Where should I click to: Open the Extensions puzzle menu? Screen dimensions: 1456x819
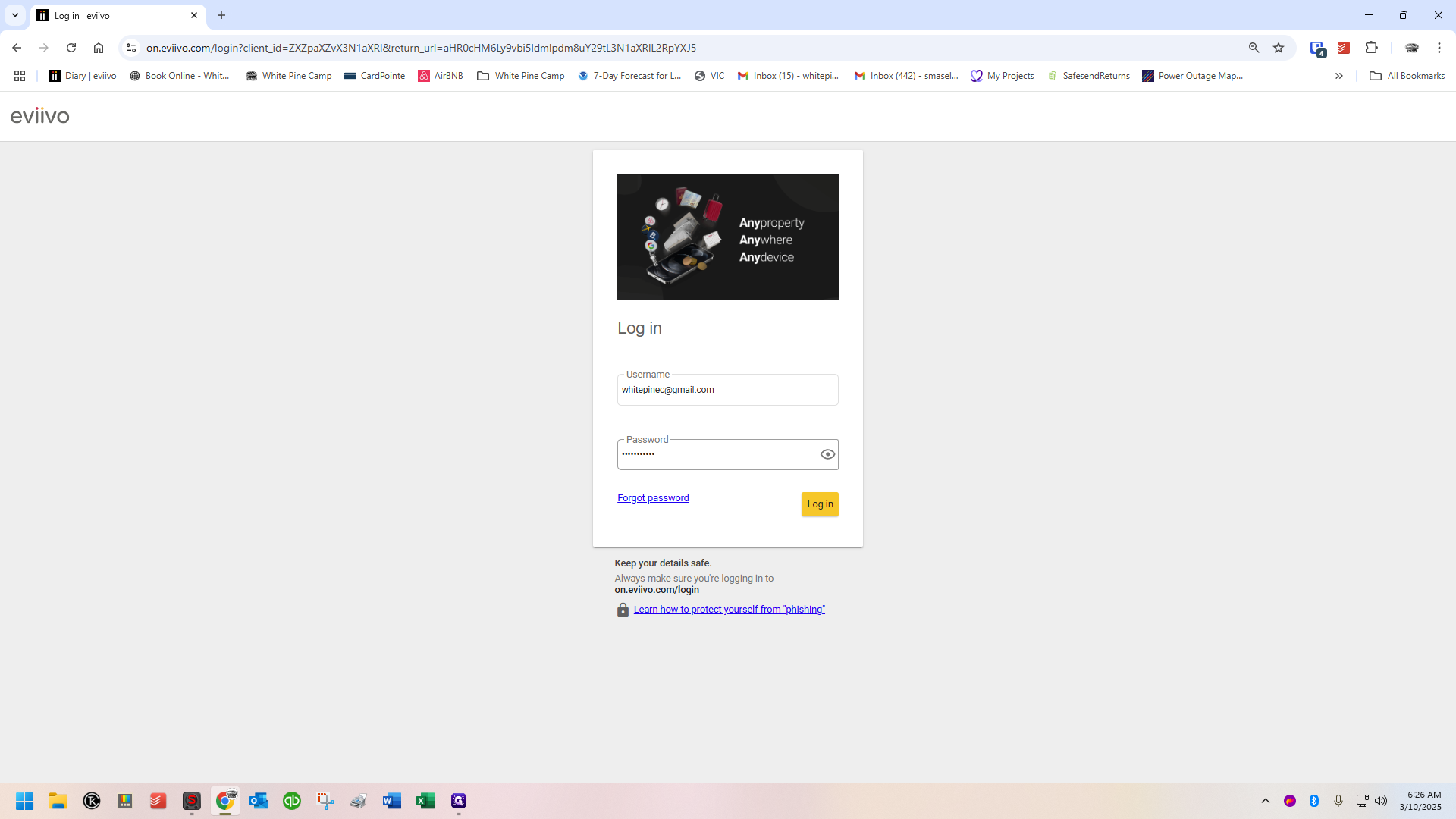tap(1371, 48)
